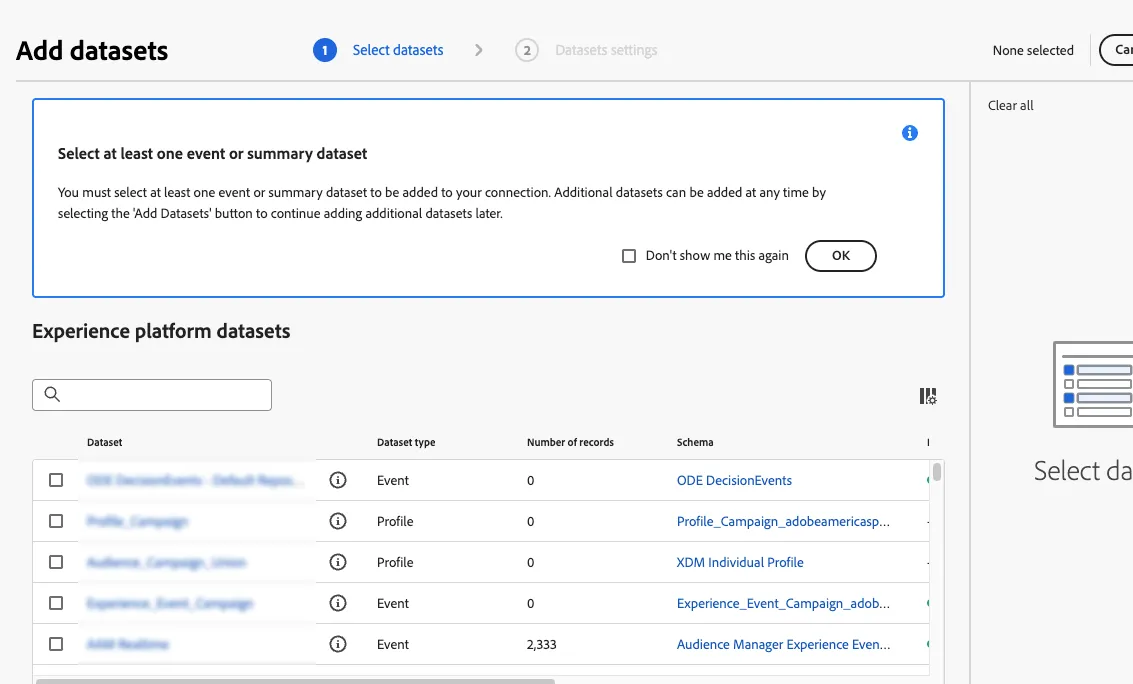Go to step 1 Select datasets
1133x684 pixels.
[x=378, y=50]
